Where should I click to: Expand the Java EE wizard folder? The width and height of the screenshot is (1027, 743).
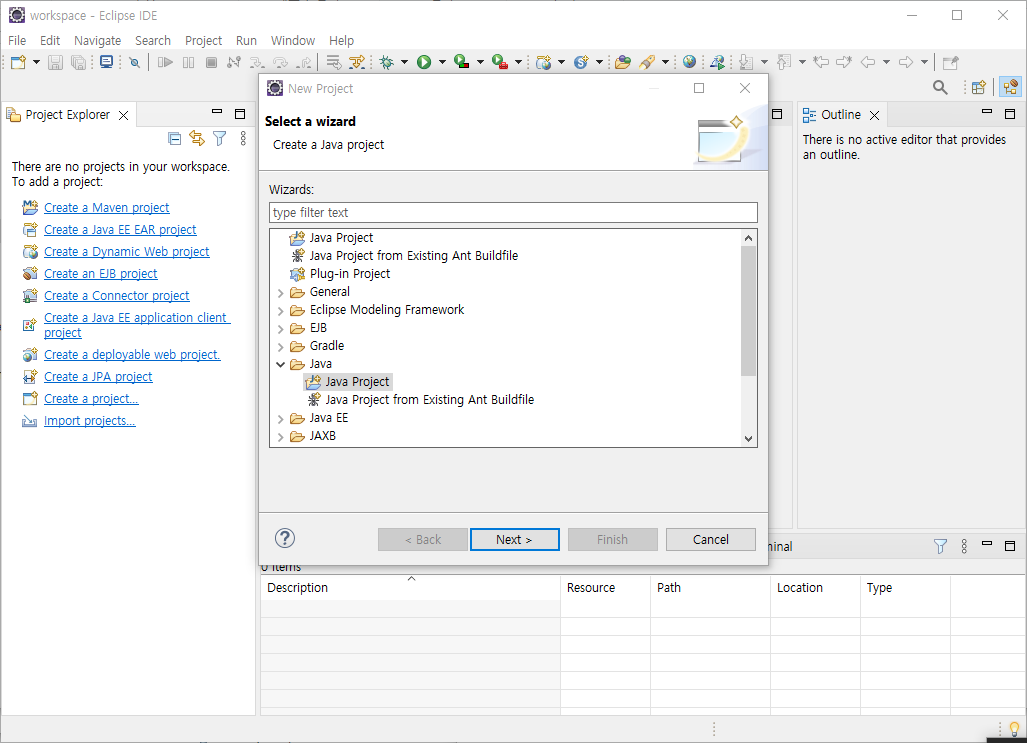[x=280, y=419]
